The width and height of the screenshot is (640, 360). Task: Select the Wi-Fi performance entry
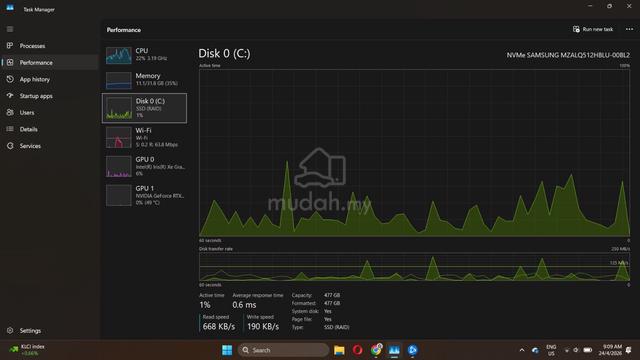[x=144, y=137]
